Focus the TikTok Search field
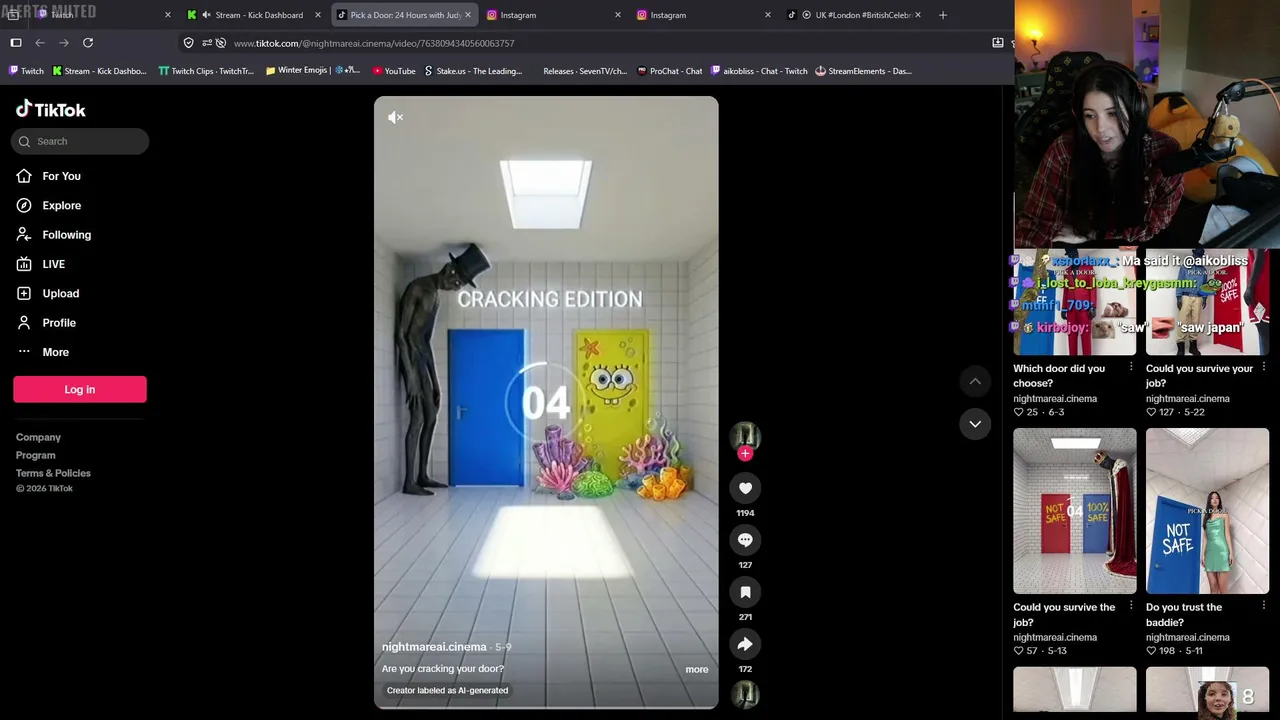Screen dimensions: 1280x720 pos(80,141)
